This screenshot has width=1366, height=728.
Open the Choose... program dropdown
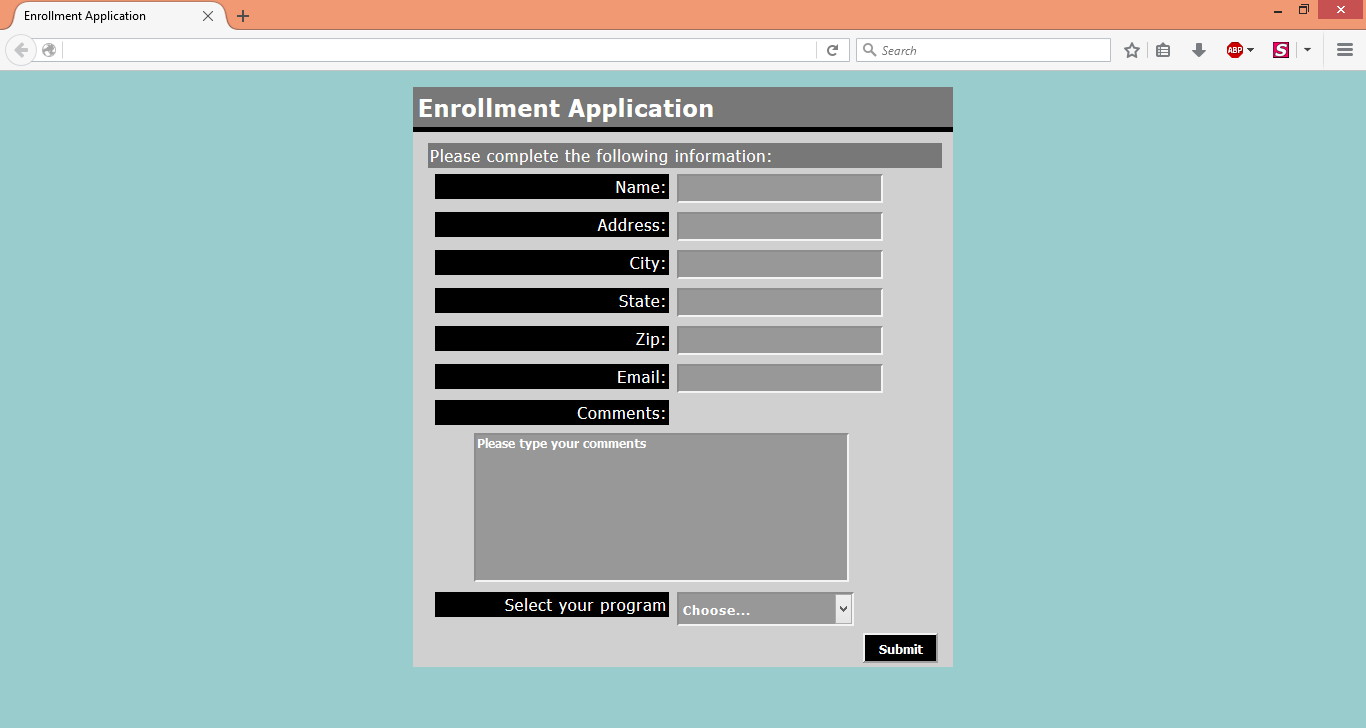click(765, 609)
